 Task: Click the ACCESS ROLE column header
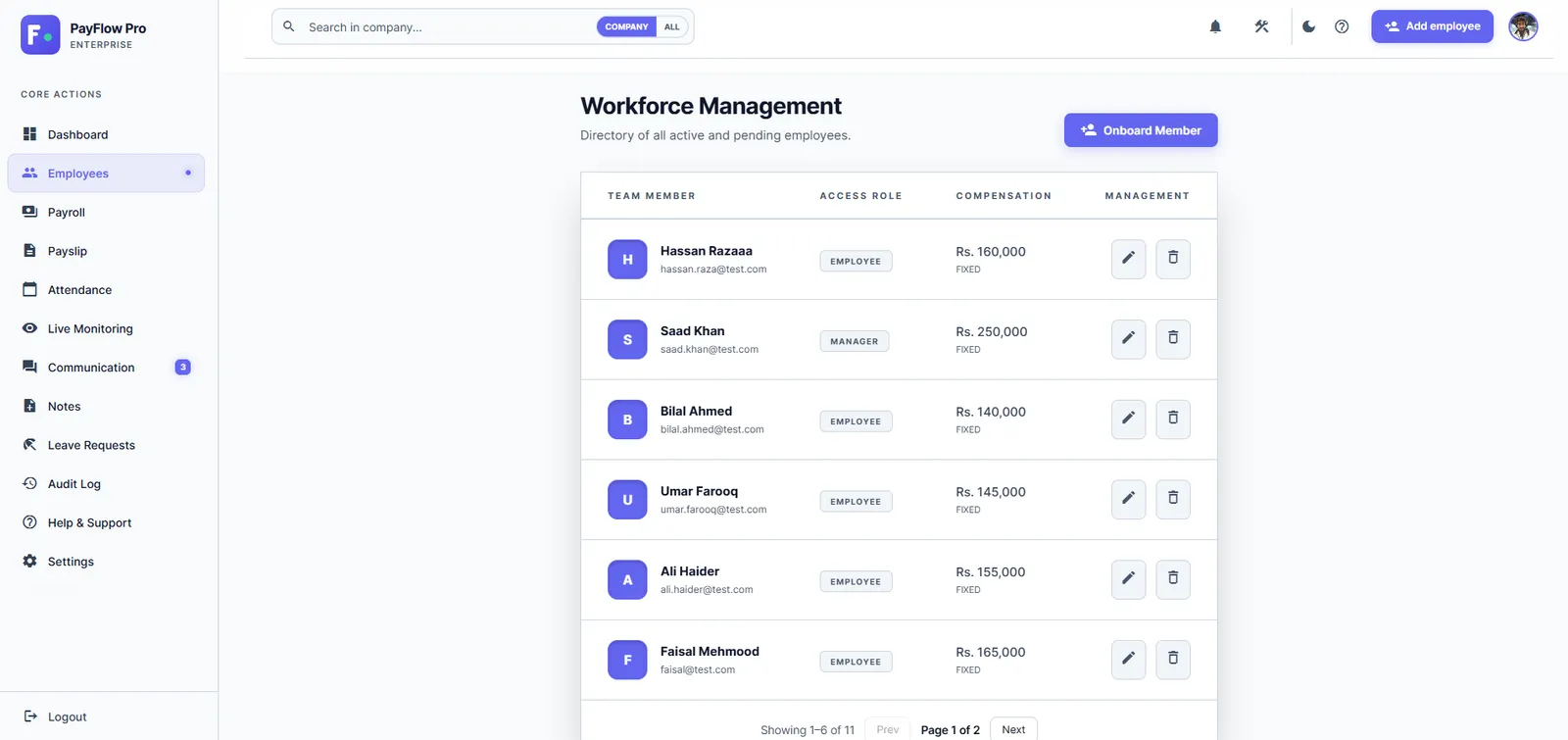[860, 196]
